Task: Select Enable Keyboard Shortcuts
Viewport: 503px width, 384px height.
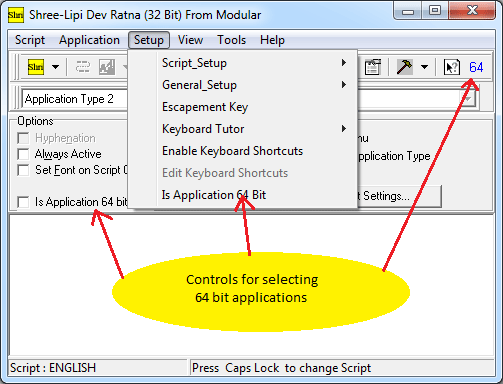Action: click(243, 151)
